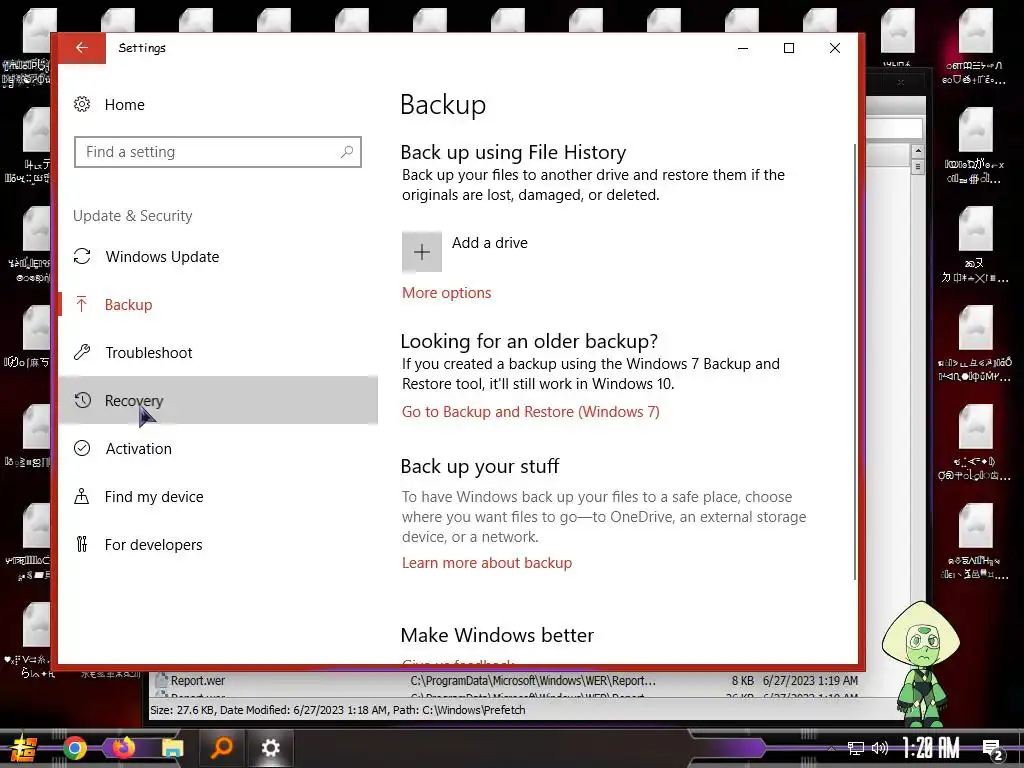The height and width of the screenshot is (768, 1024).
Task: Launch Chrome from the taskbar
Action: (x=75, y=748)
